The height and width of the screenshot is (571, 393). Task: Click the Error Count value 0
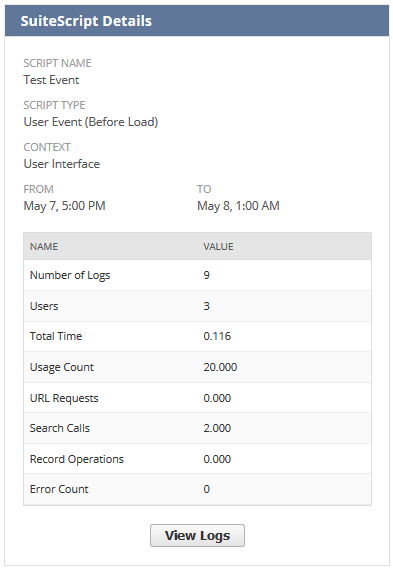tap(207, 489)
